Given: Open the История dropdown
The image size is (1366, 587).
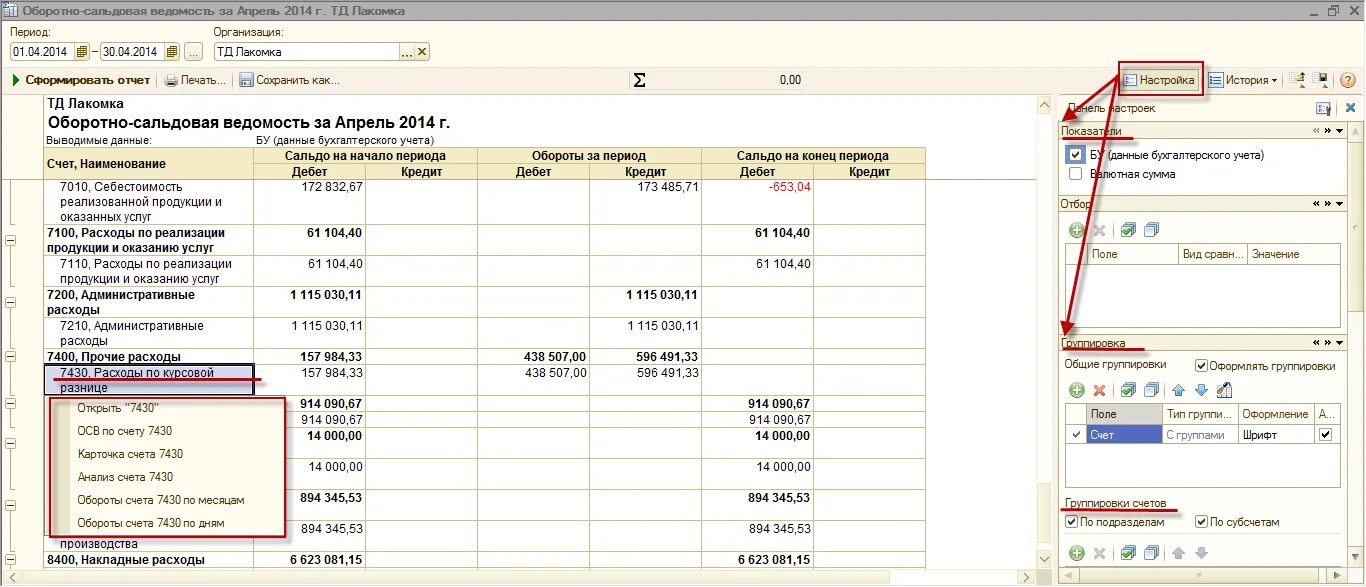Looking at the screenshot, I should point(1243,80).
